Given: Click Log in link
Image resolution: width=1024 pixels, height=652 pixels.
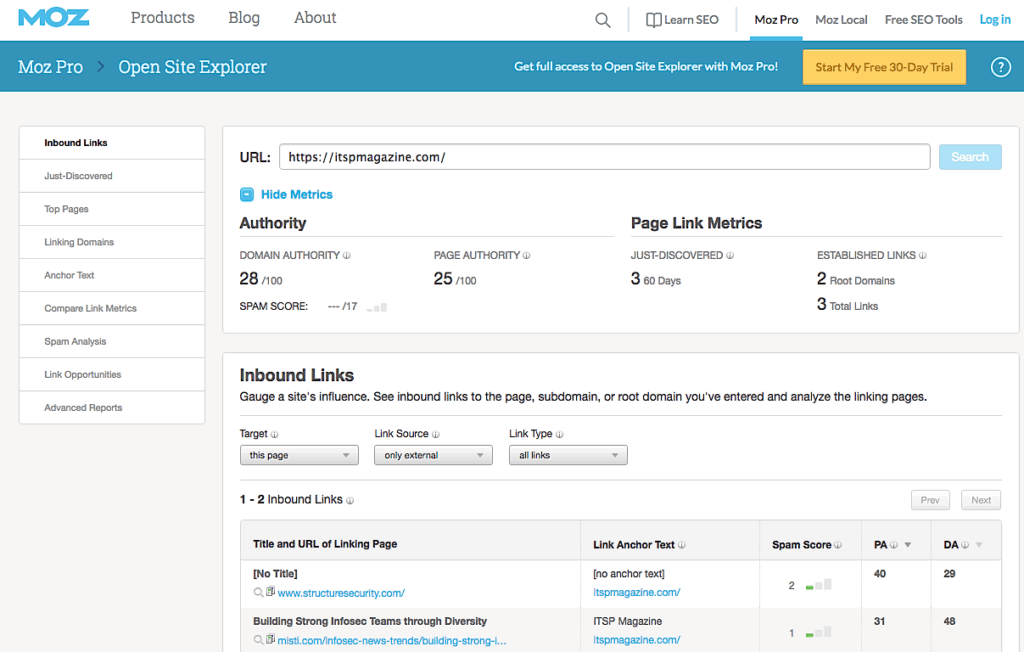Looking at the screenshot, I should click(x=995, y=20).
